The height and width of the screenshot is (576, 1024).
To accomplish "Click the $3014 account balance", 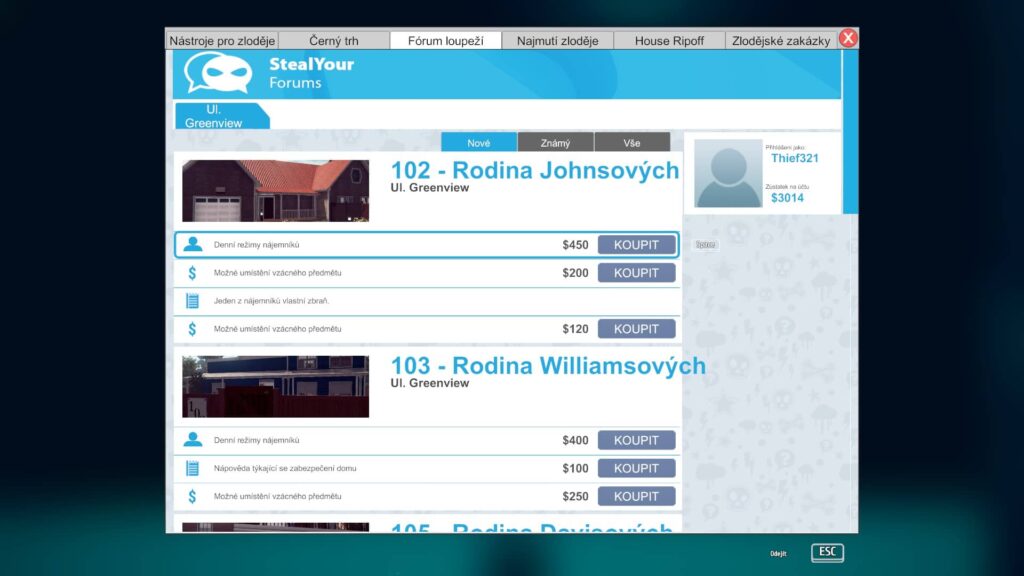I will [787, 198].
